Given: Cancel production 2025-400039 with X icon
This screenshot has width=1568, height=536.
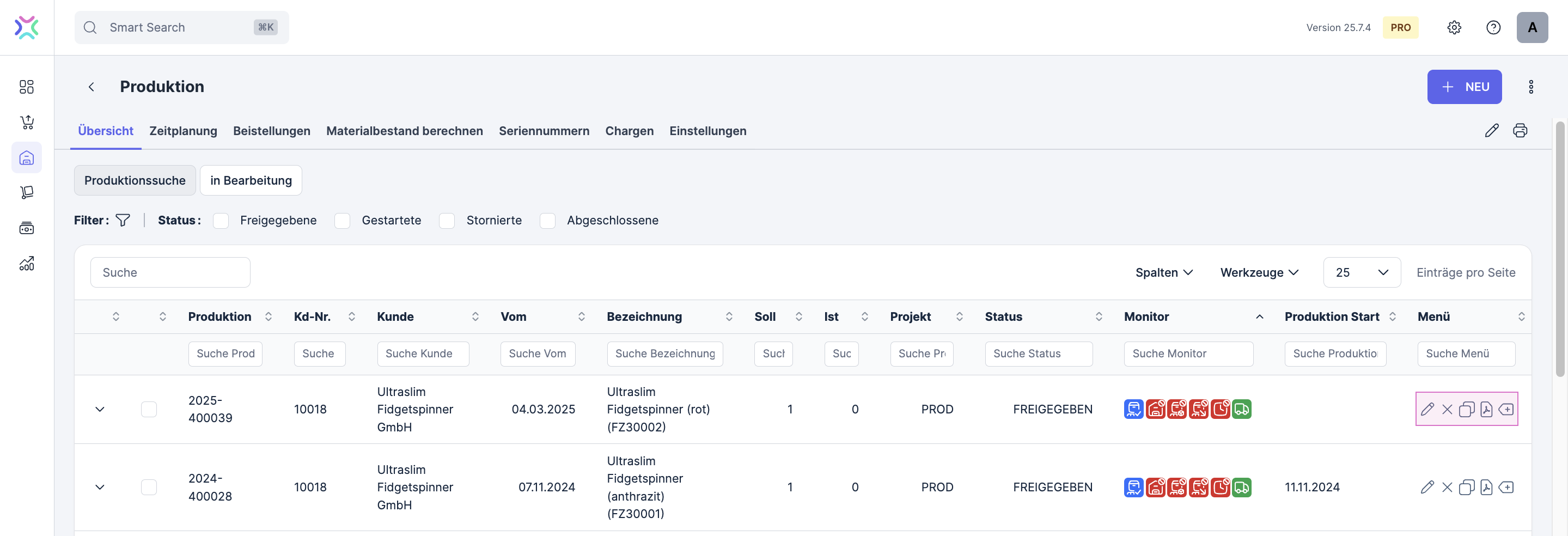Looking at the screenshot, I should pos(1447,409).
